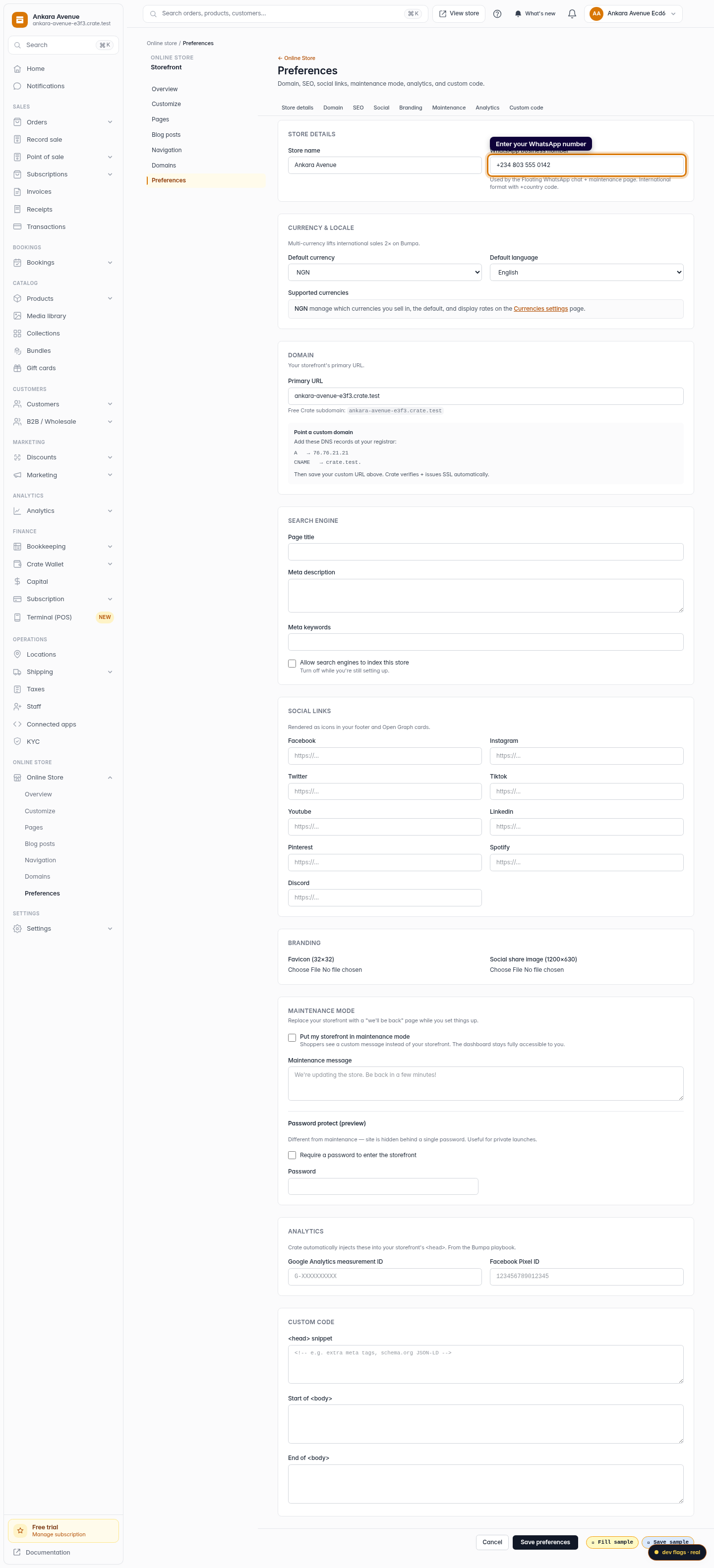The height and width of the screenshot is (1568, 714).
Task: Open Blog posts in Storefront menu
Action: coord(166,135)
